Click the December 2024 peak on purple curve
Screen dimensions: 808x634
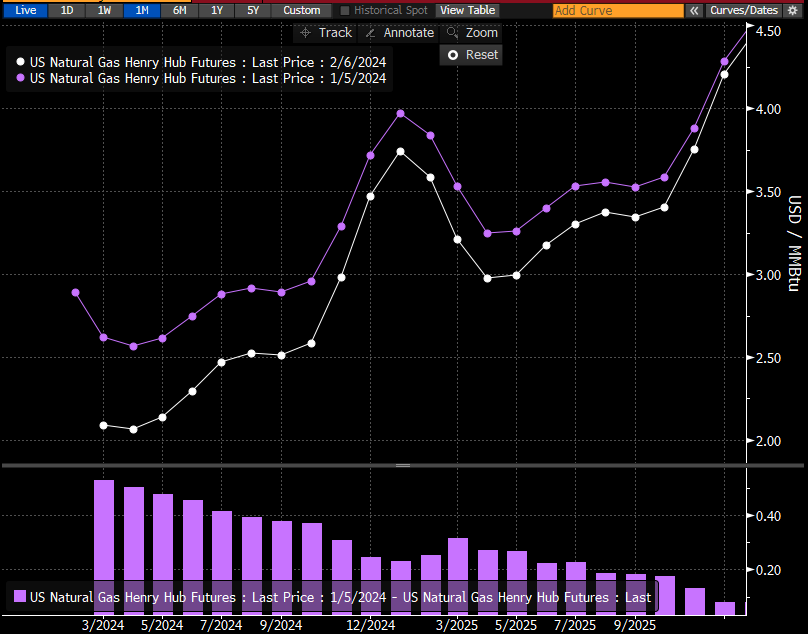(400, 114)
